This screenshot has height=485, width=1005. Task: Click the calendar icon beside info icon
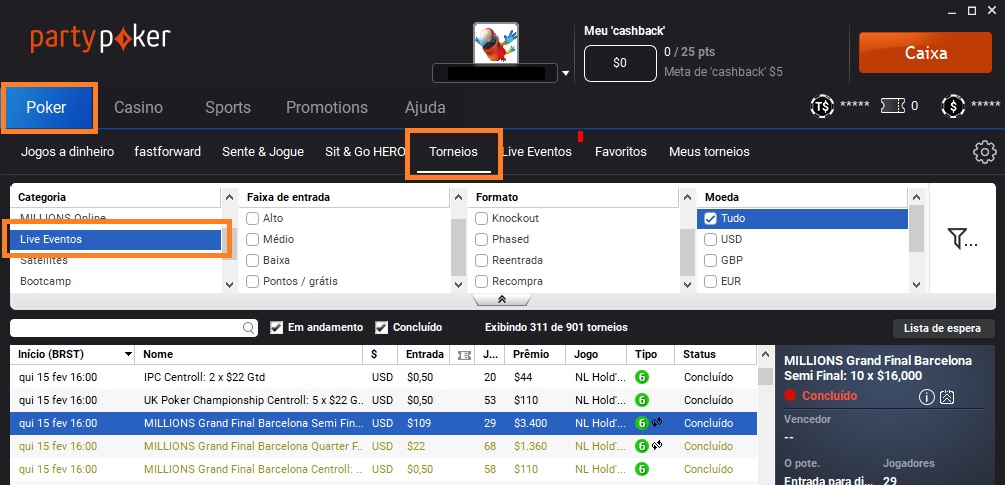(947, 397)
